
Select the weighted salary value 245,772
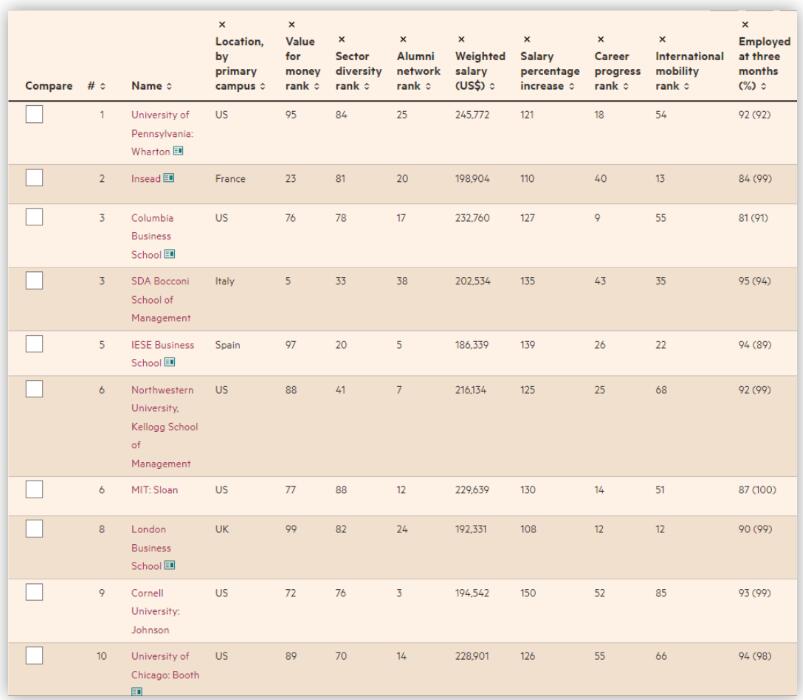(x=472, y=115)
